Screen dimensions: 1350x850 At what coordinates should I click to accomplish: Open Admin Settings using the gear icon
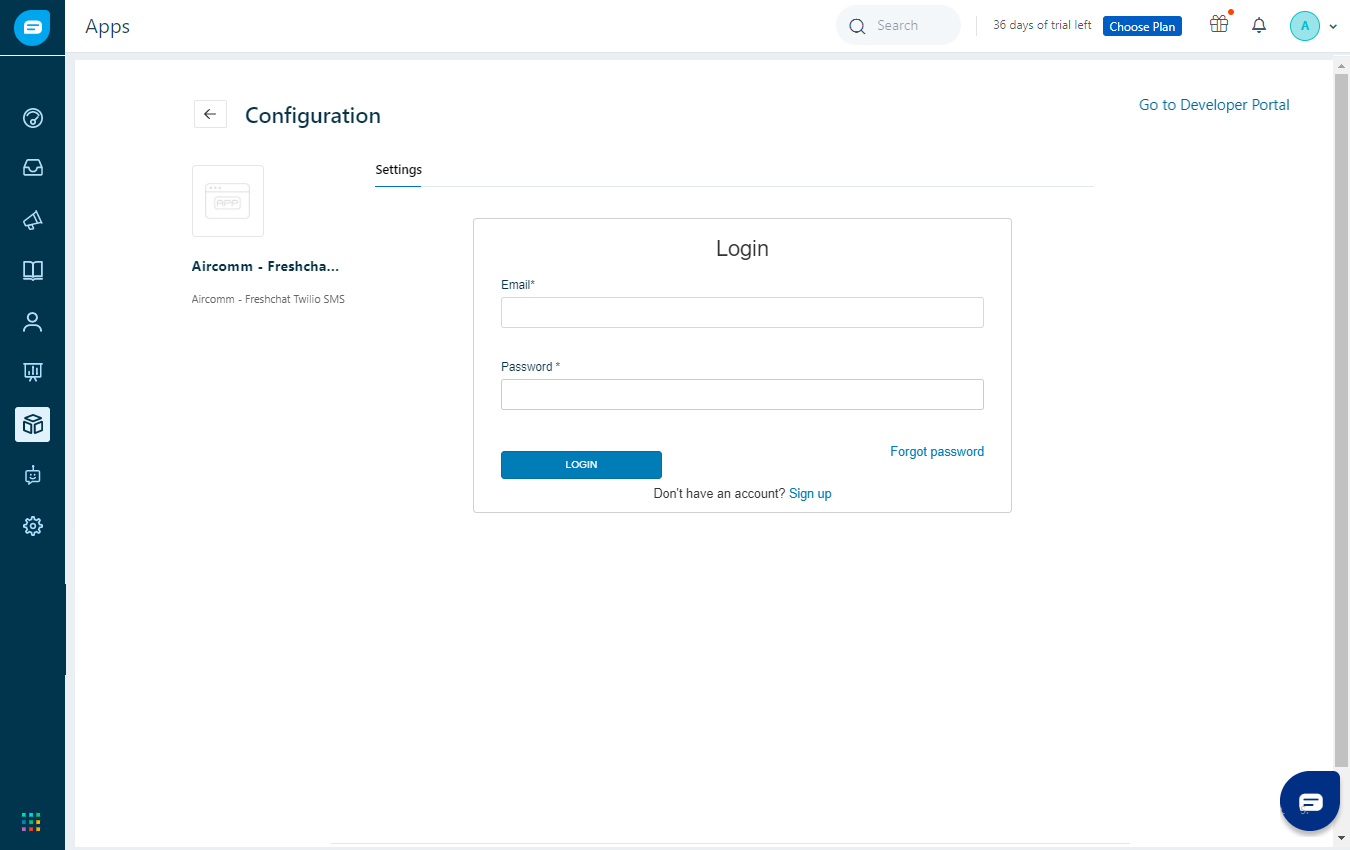click(x=32, y=525)
